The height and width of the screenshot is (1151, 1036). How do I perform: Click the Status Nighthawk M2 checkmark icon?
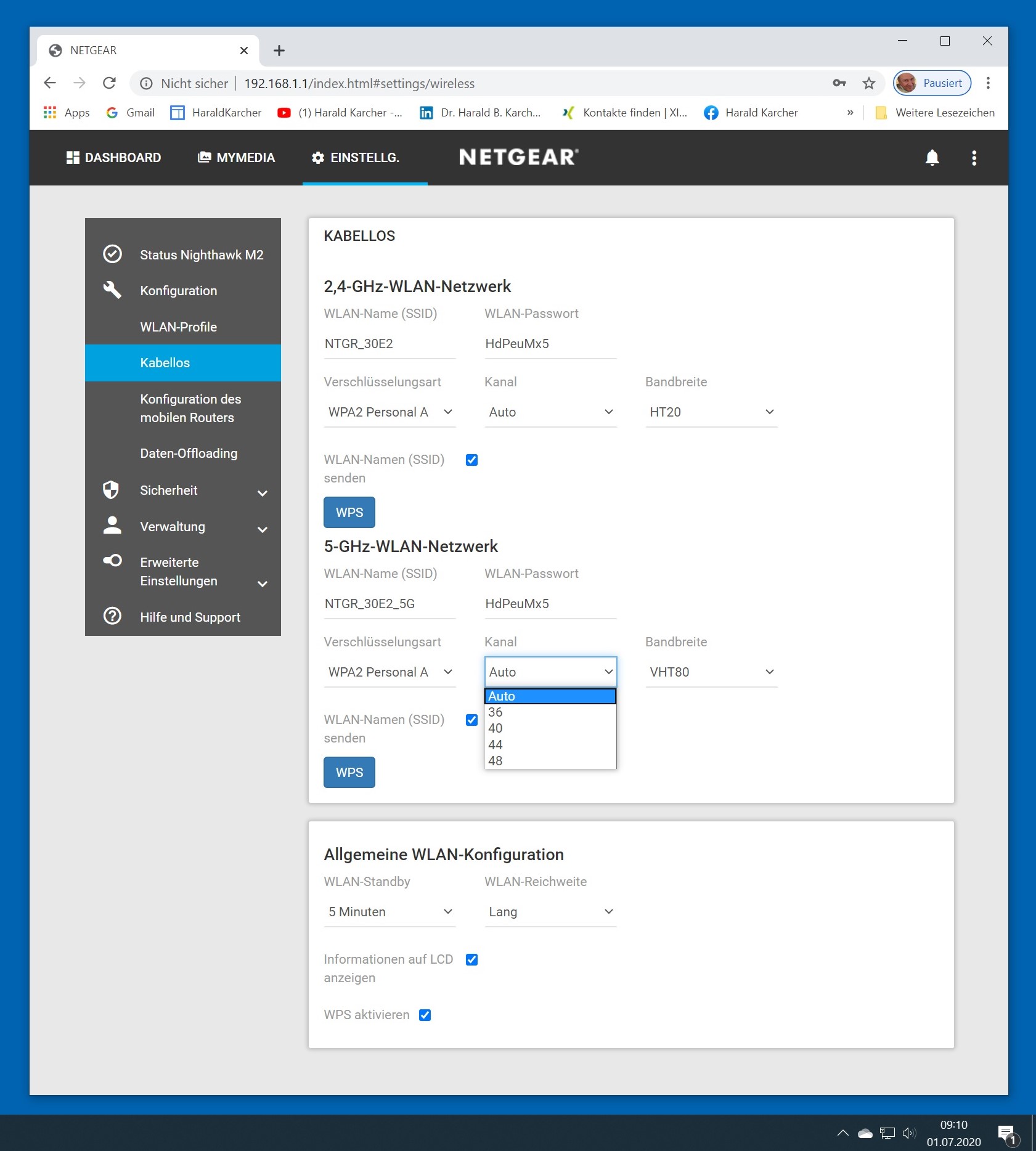click(112, 254)
